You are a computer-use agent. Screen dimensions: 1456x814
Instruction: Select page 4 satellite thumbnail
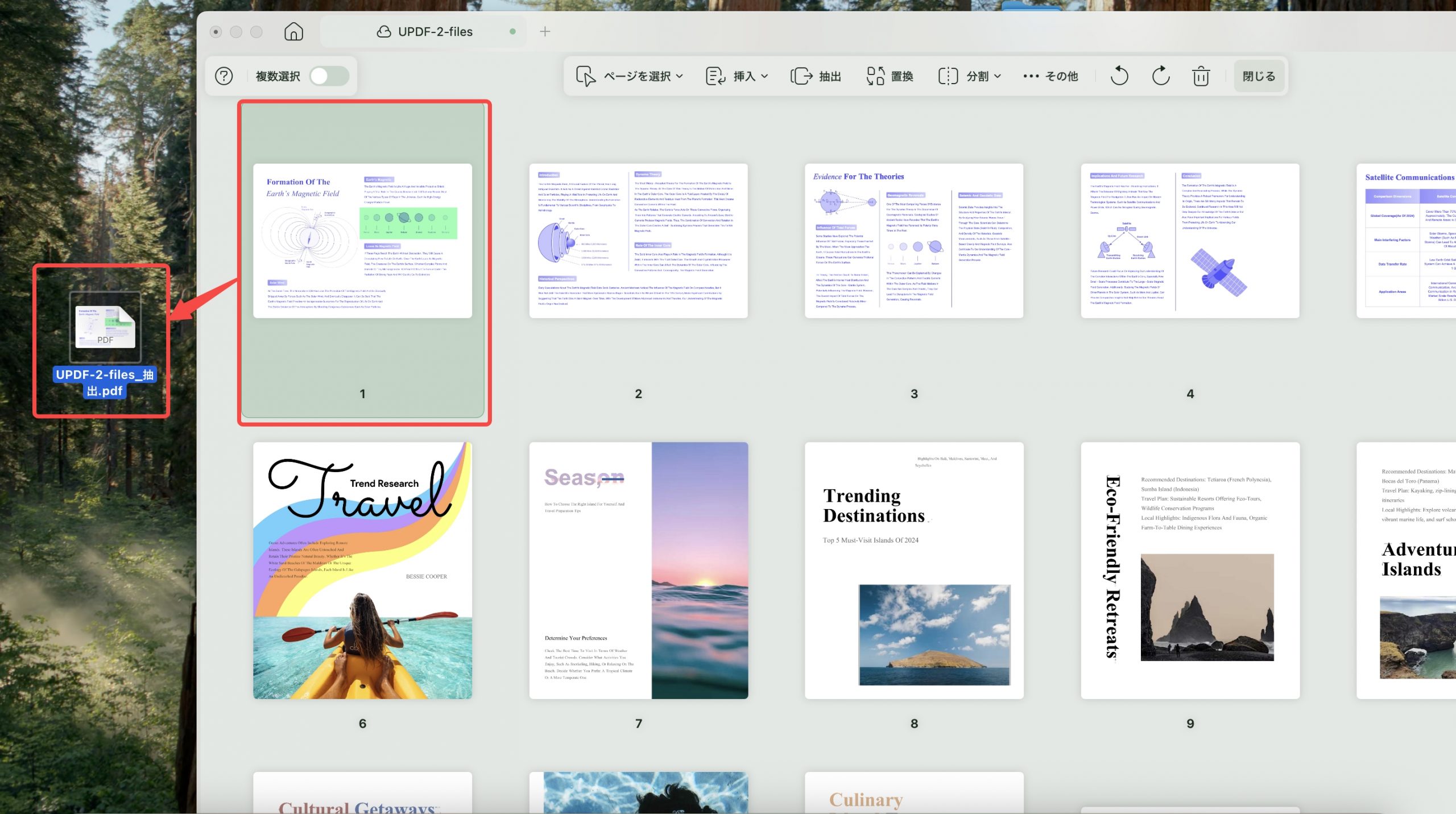pyautogui.click(x=1190, y=241)
